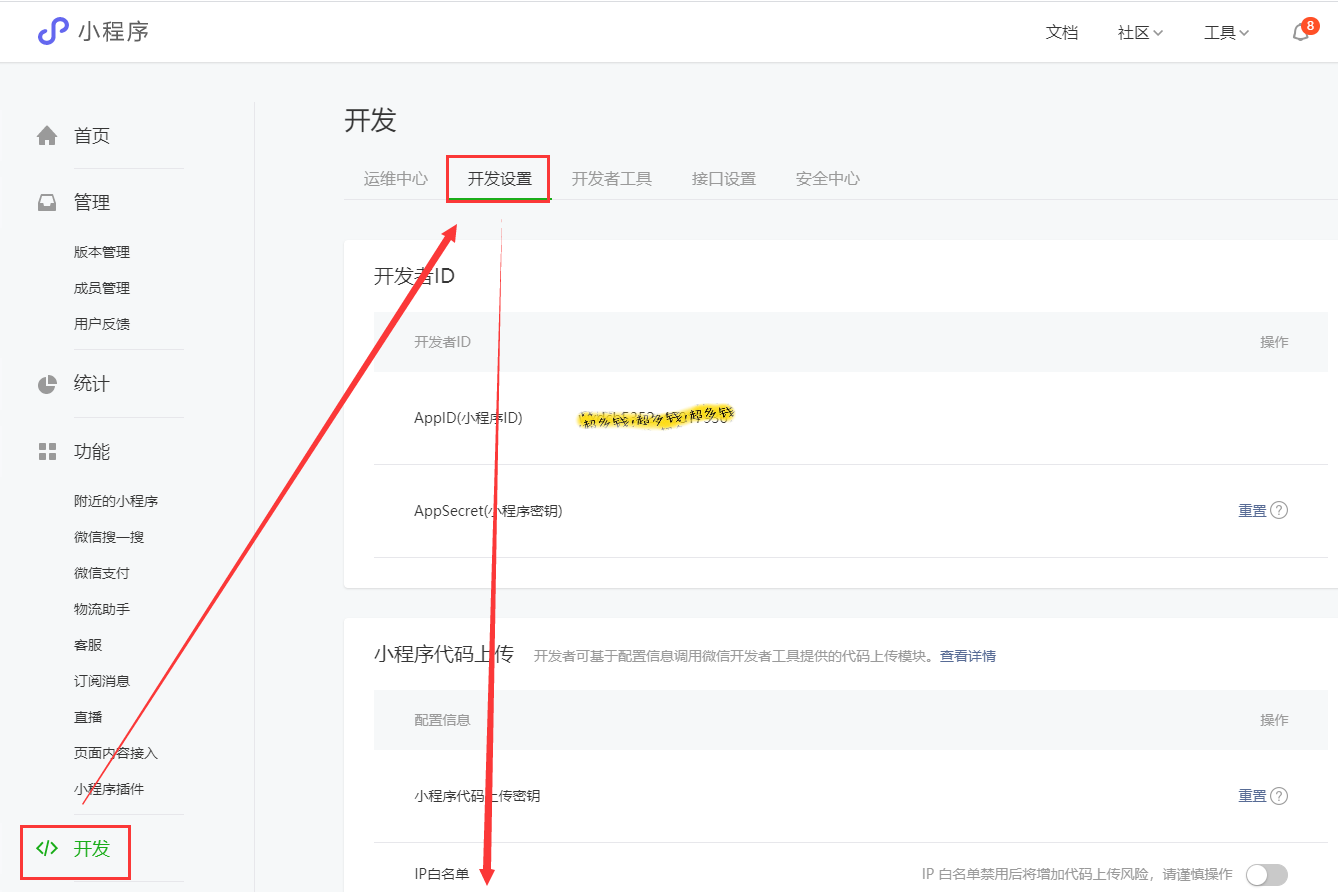The width and height of the screenshot is (1338, 892).
Task: Click the grid icon beside 功能
Action: pos(47,452)
